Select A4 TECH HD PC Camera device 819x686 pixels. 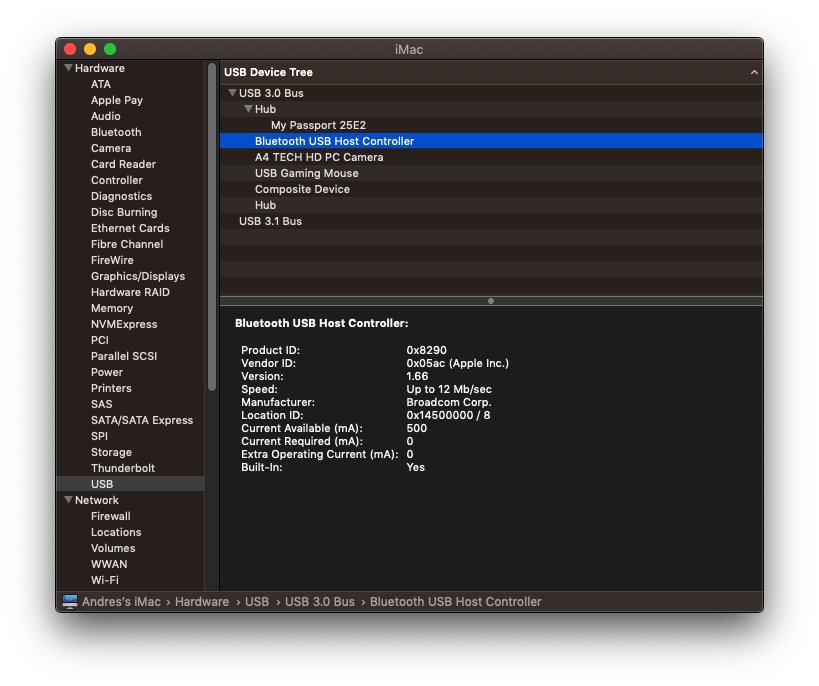(491, 157)
